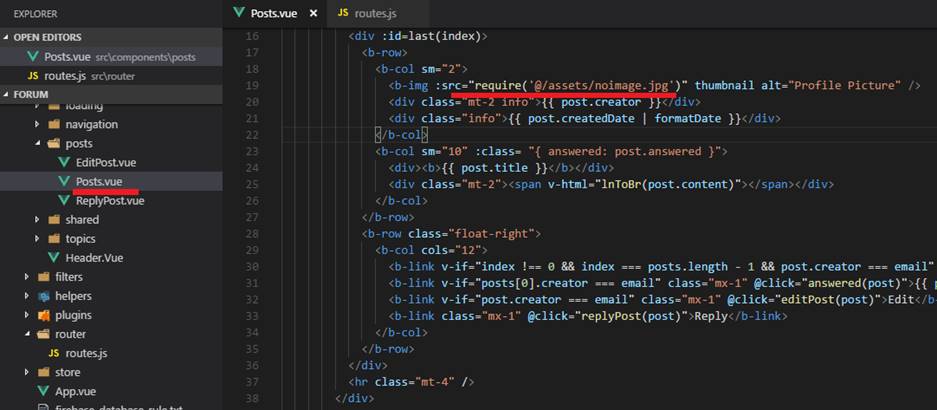Open Posts.vue from the Open Editors list

click(x=68, y=57)
